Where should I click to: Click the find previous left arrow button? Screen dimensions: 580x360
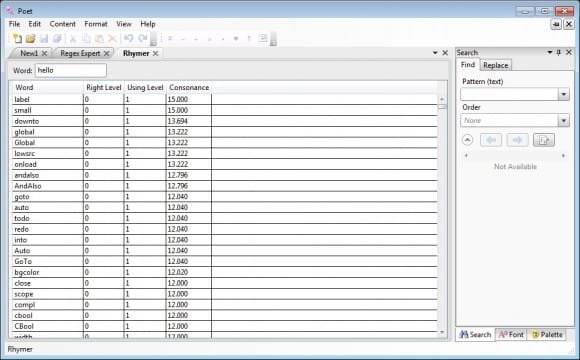tap(491, 140)
